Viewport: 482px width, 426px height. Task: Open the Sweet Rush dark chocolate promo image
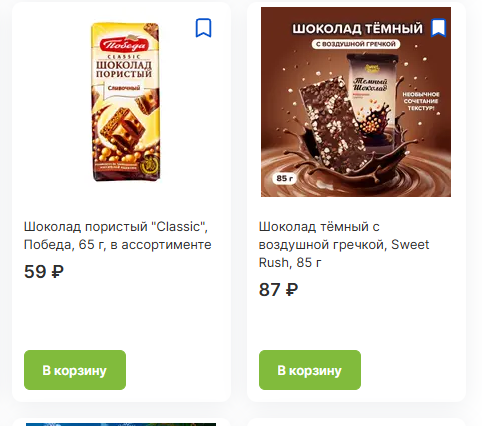click(356, 102)
